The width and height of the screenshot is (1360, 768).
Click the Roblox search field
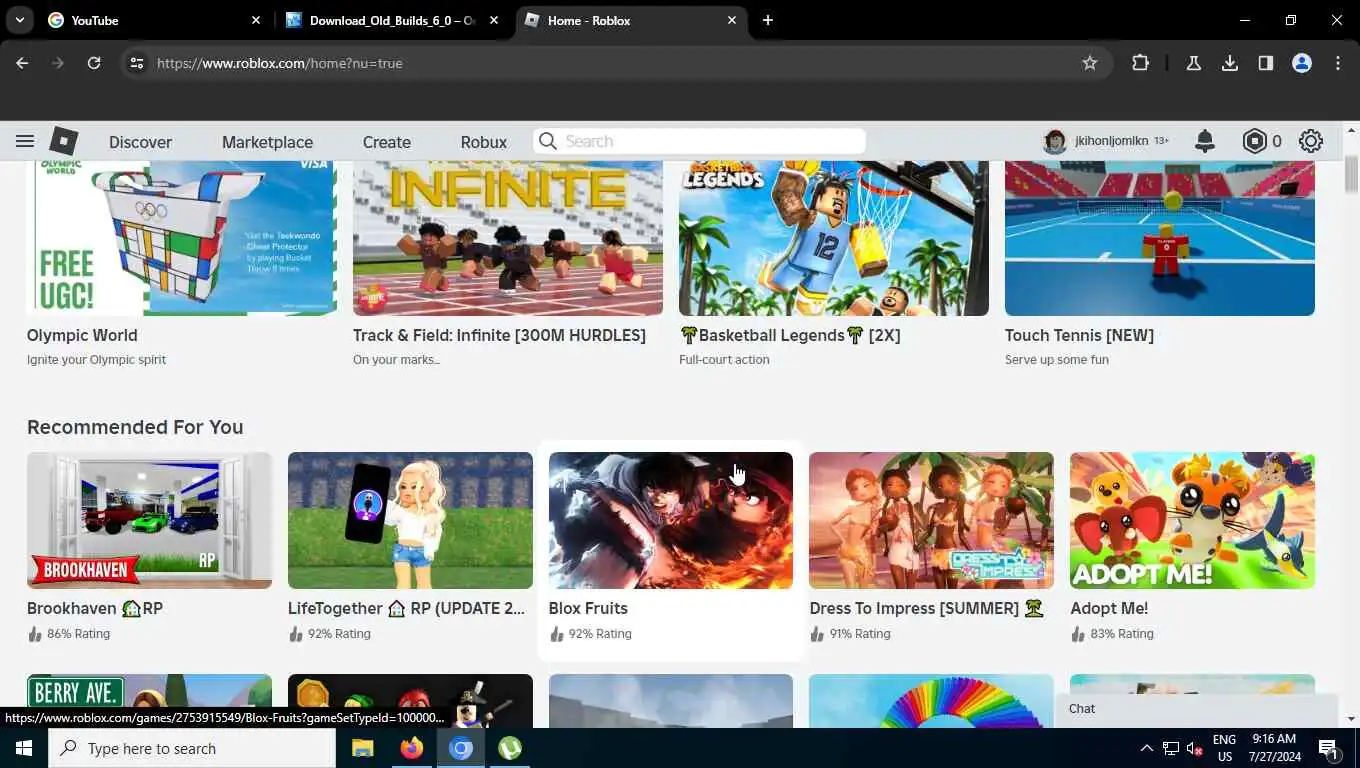[699, 141]
